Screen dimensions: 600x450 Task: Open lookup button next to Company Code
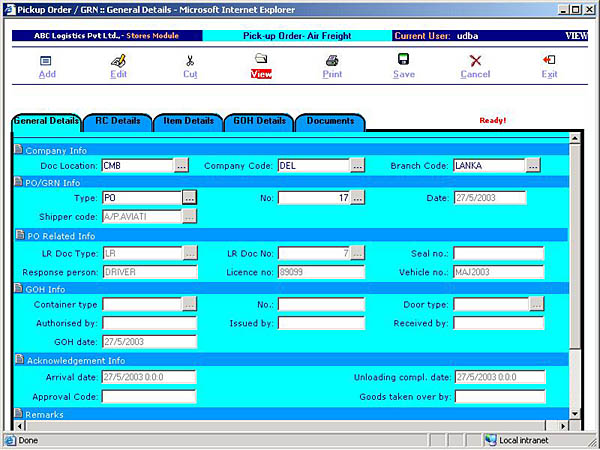357,165
